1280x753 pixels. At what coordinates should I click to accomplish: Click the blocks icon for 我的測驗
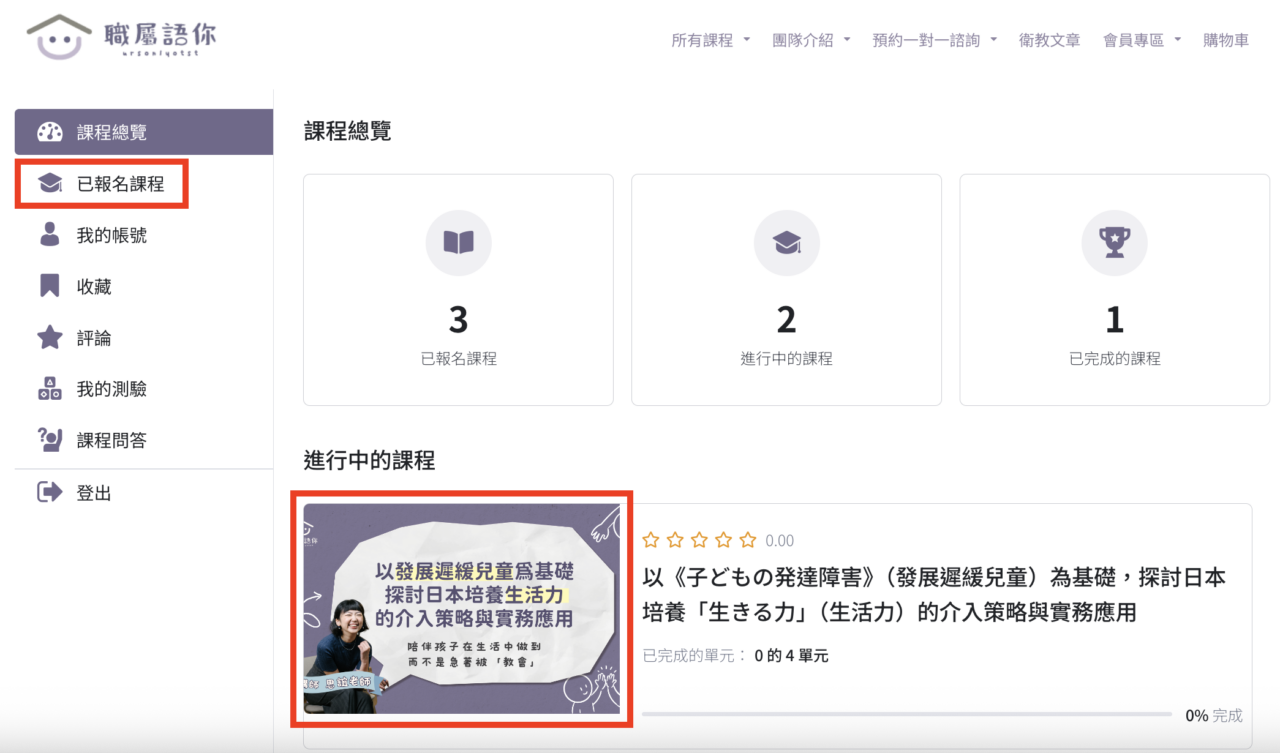49,389
